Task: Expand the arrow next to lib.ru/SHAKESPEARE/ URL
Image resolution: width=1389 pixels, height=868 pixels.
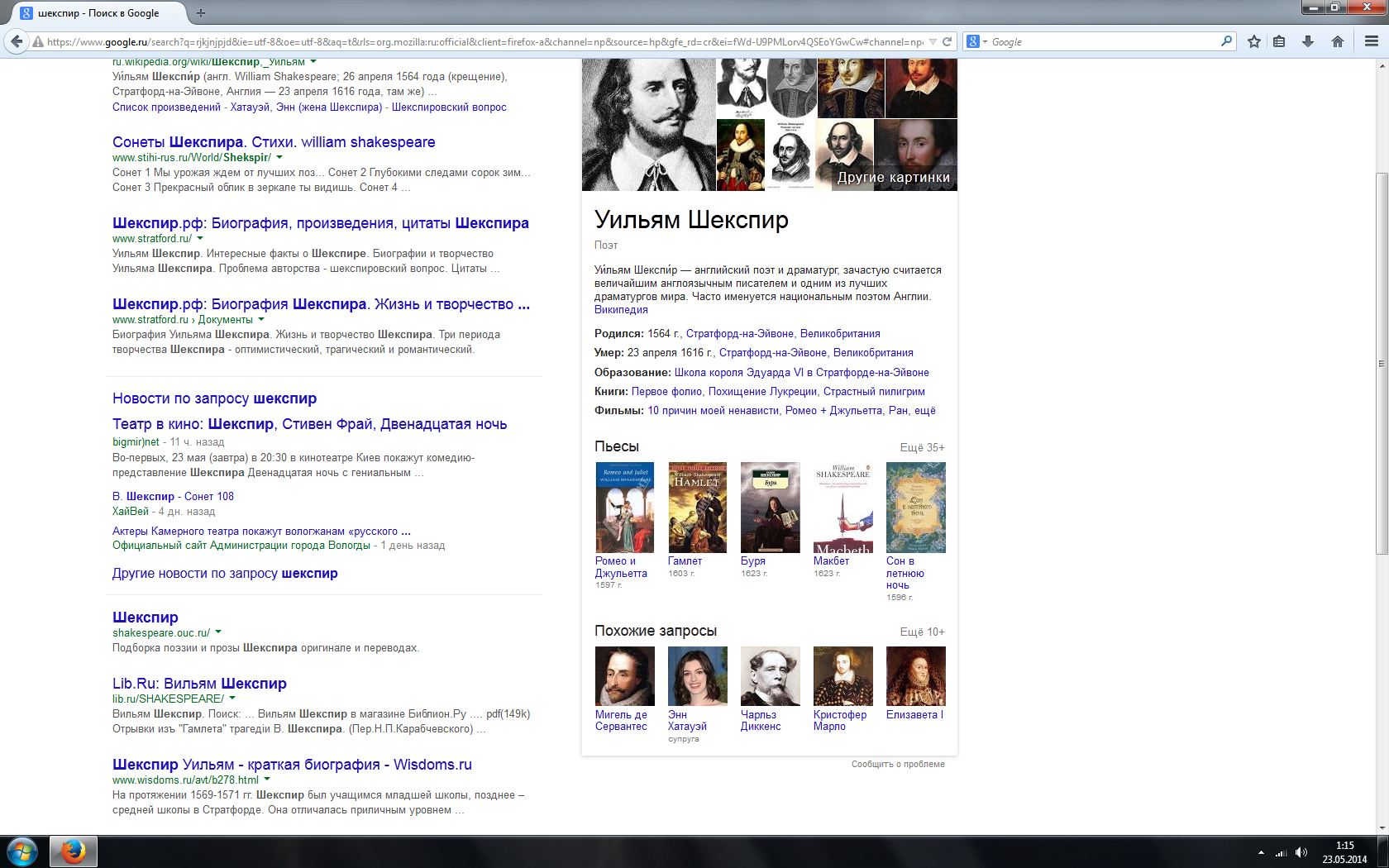Action: pyautogui.click(x=232, y=698)
